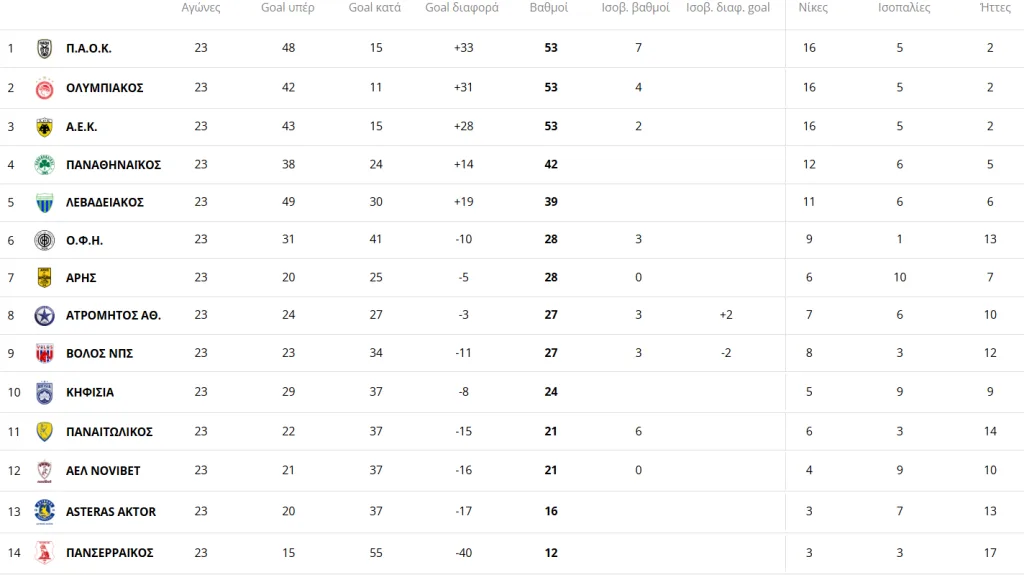Click the Ατρόμητος blue star crest
Image resolution: width=1024 pixels, height=575 pixels.
point(44,315)
